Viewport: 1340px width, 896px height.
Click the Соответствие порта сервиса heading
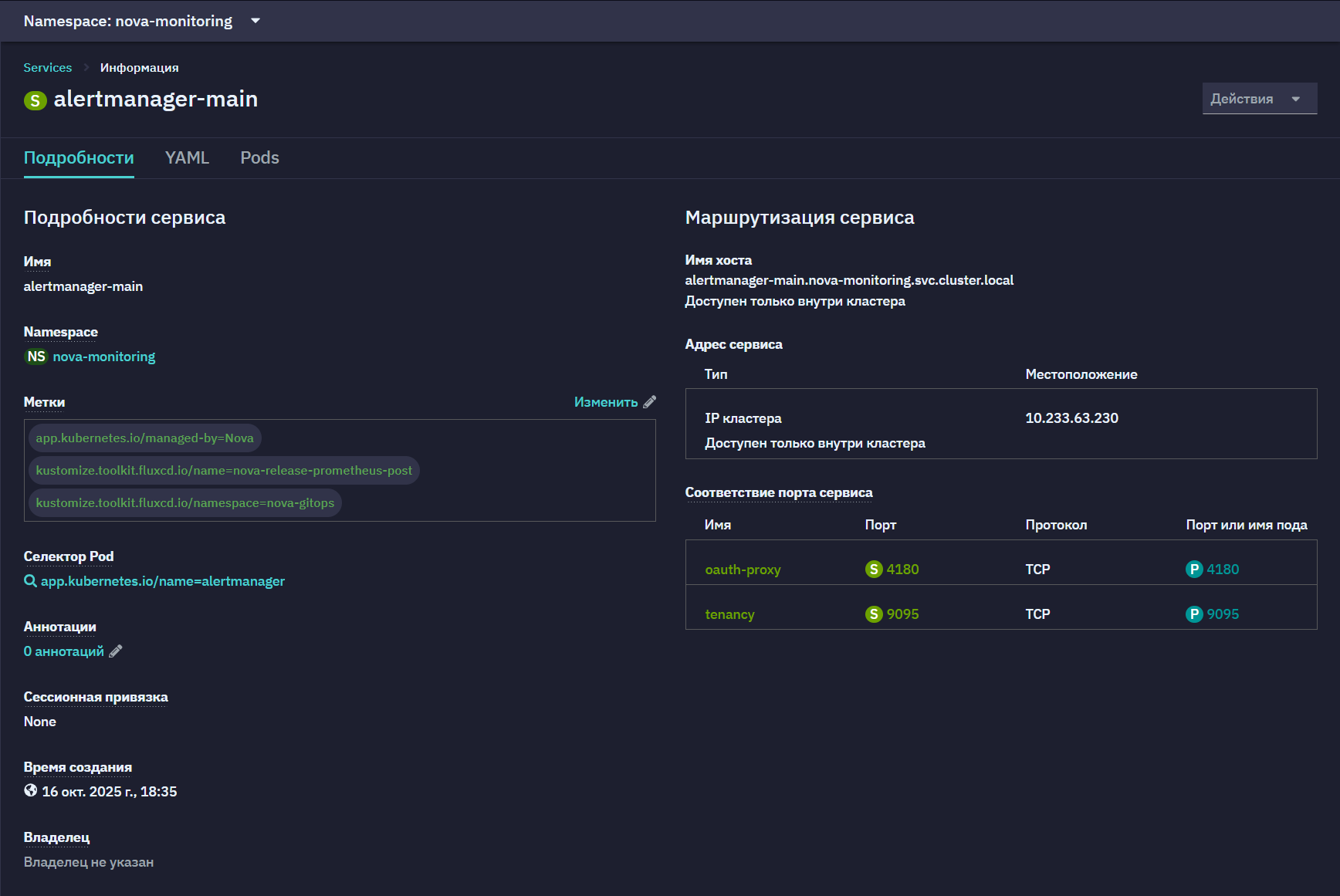779,492
